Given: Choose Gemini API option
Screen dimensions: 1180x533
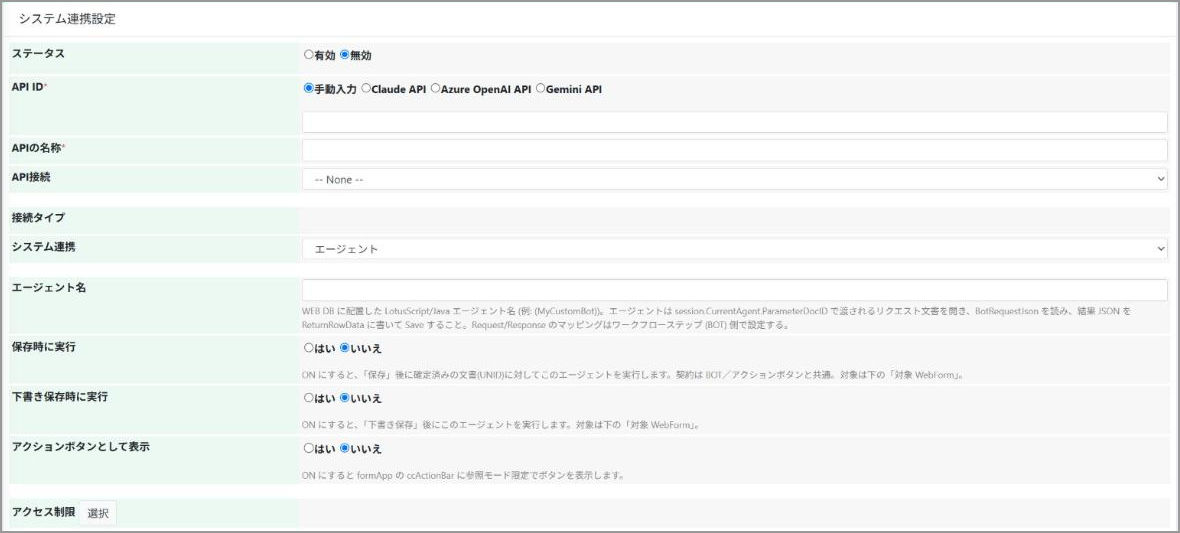Looking at the screenshot, I should (x=540, y=88).
